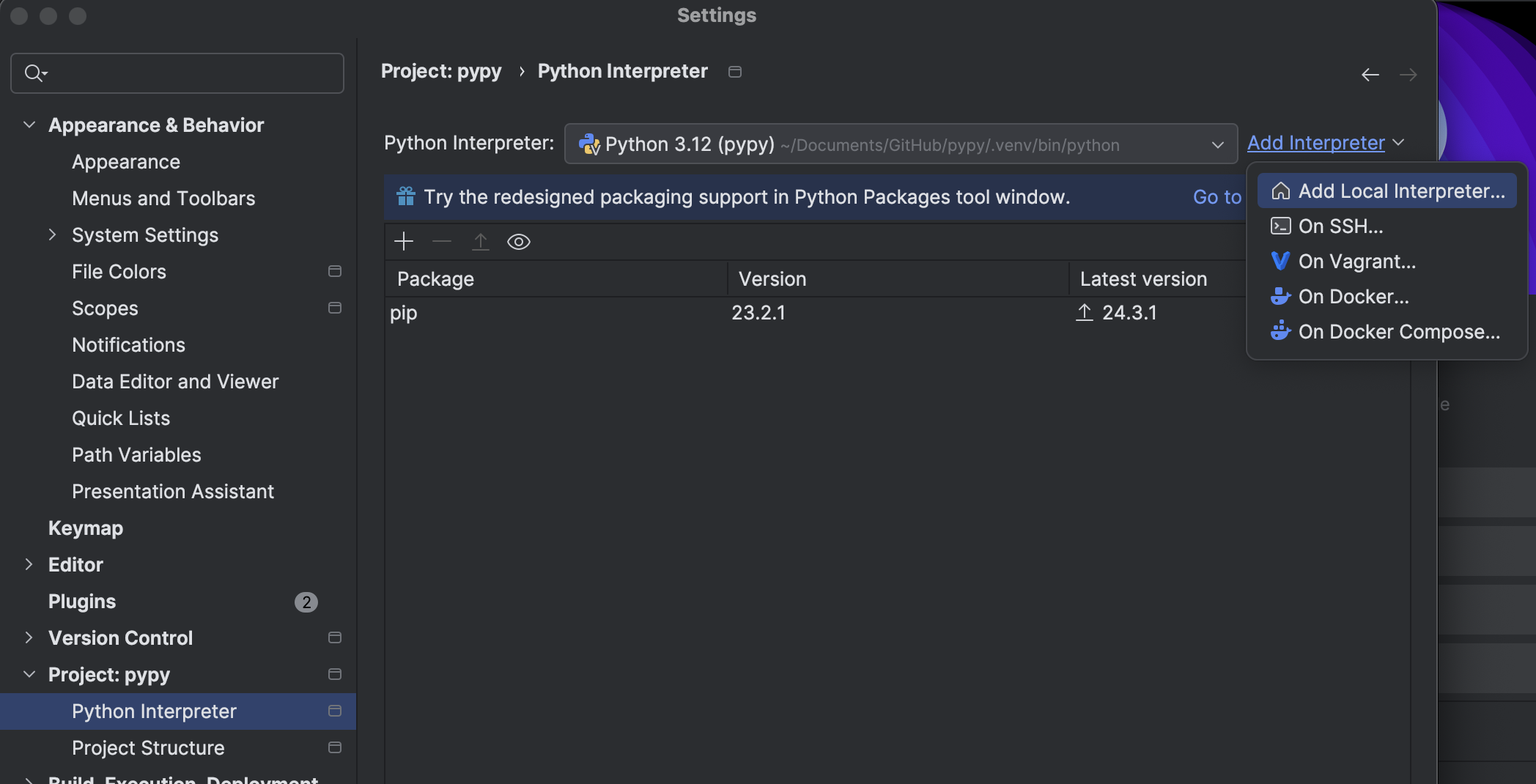Click the settings search field

pyautogui.click(x=191, y=73)
